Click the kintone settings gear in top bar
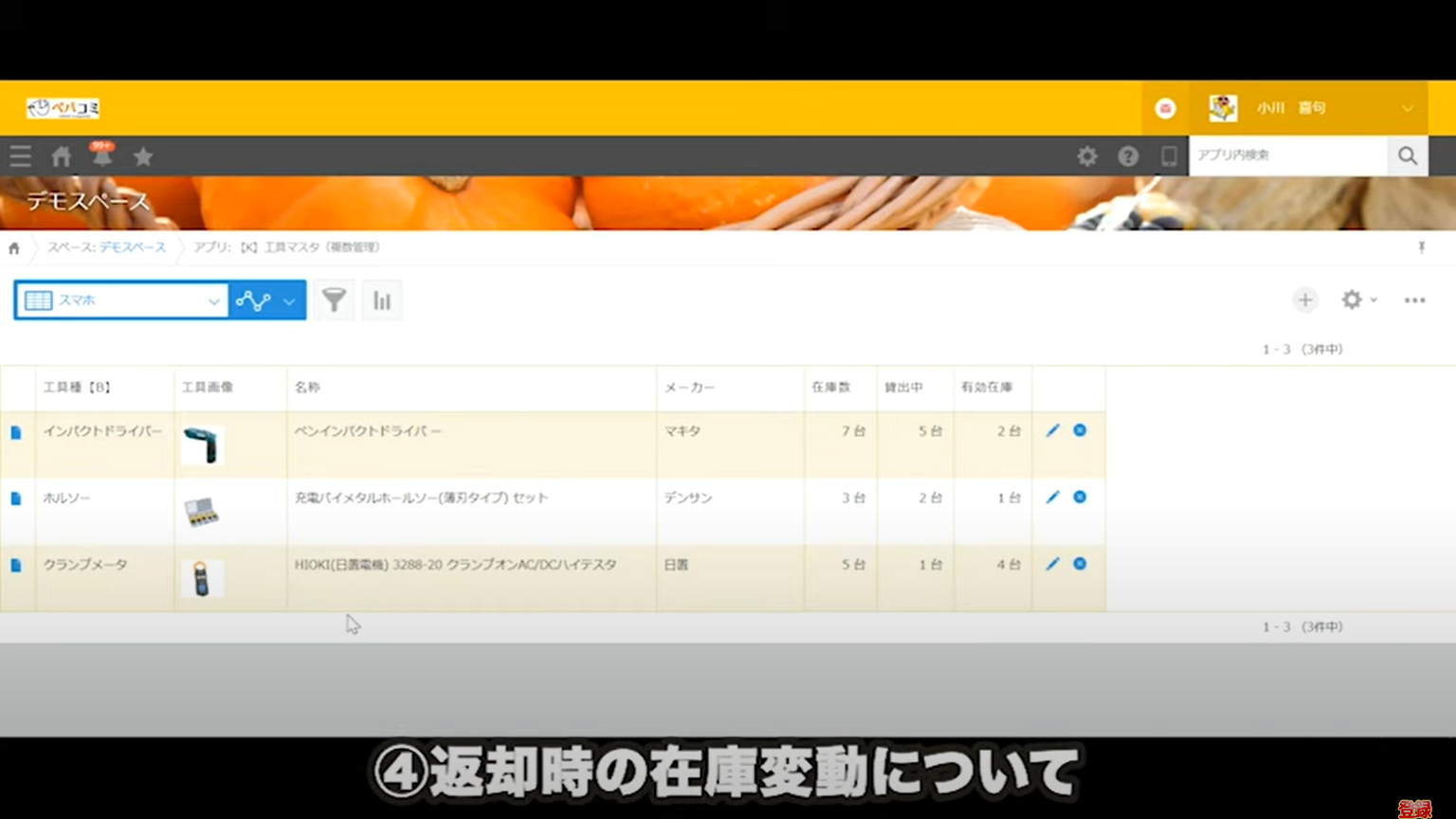This screenshot has width=1456, height=819. click(1086, 156)
